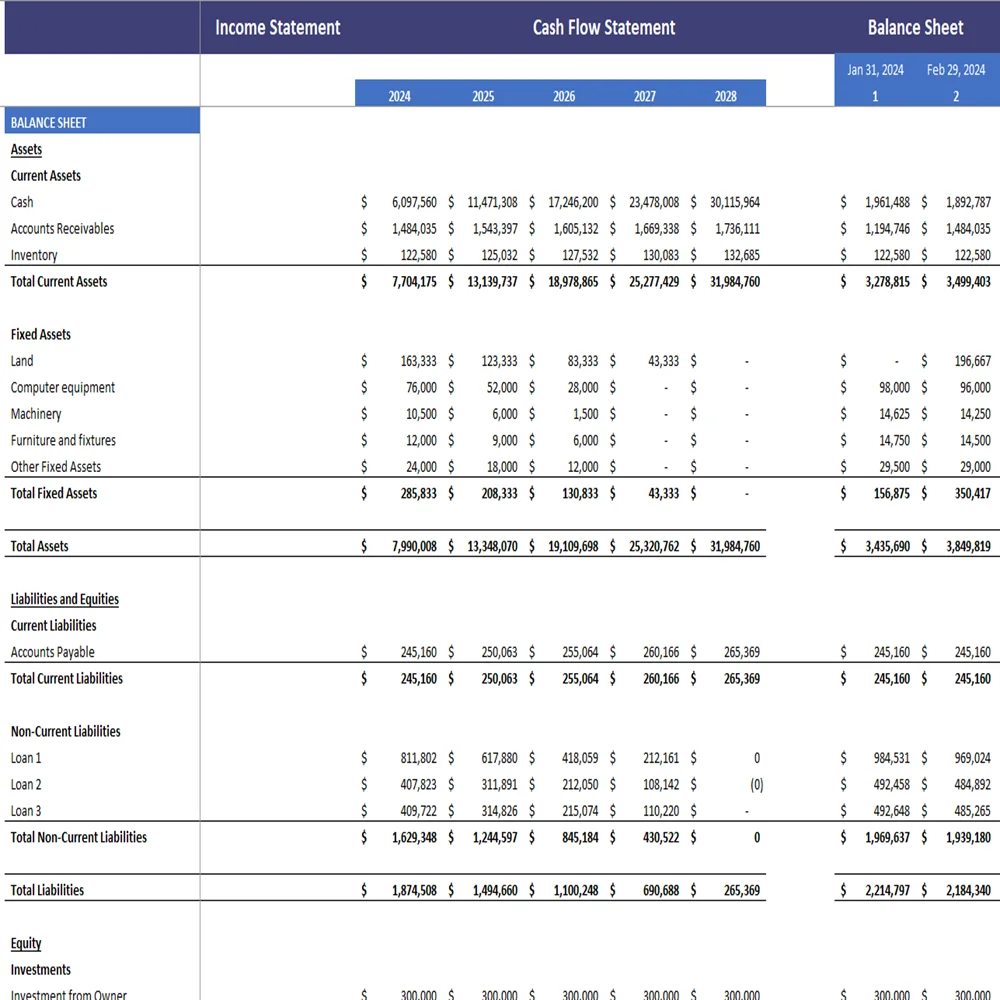Select the Jan 31, 2024 date header
1000x1000 pixels.
pyautogui.click(x=875, y=70)
